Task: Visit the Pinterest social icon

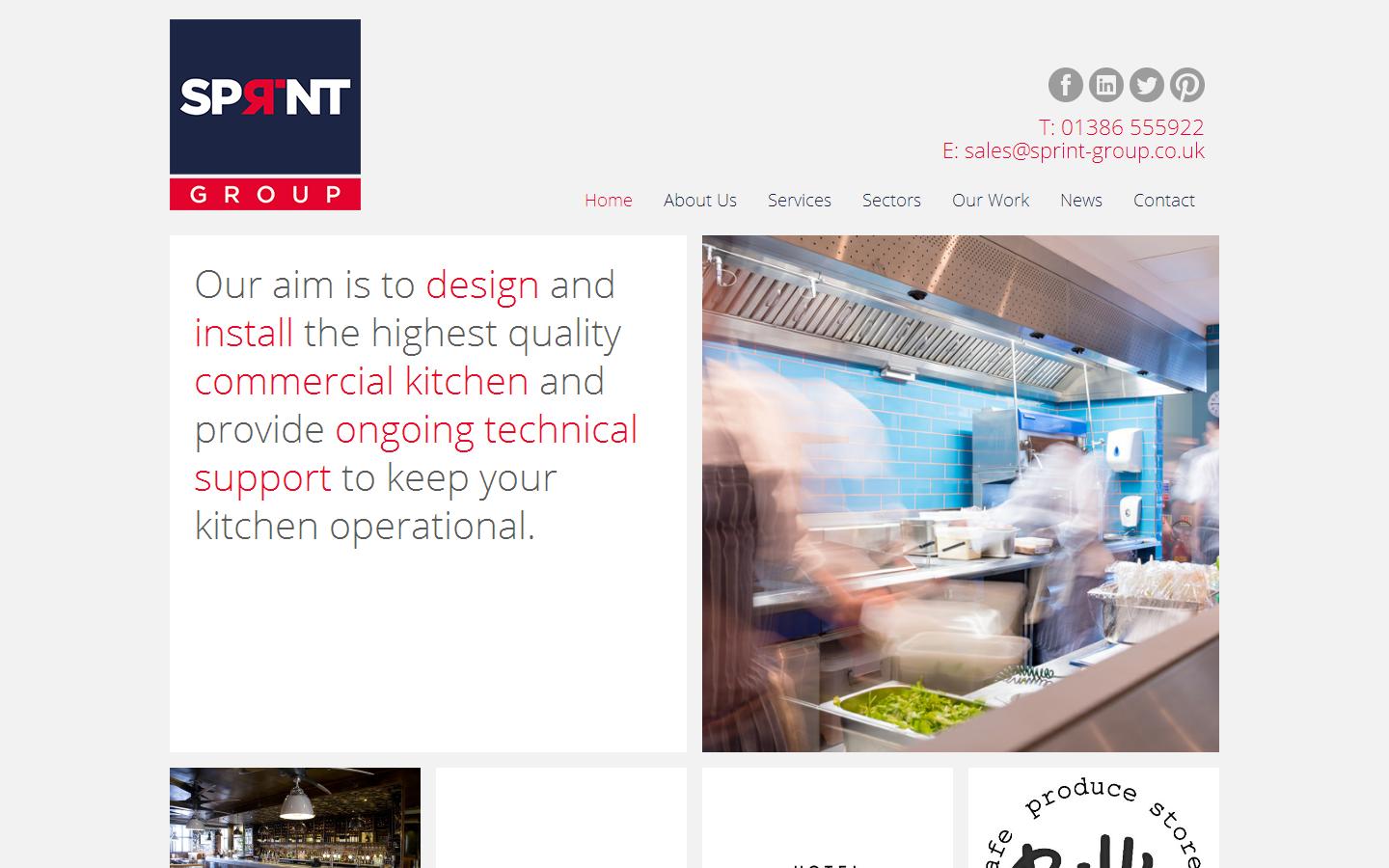Action: tap(1187, 85)
